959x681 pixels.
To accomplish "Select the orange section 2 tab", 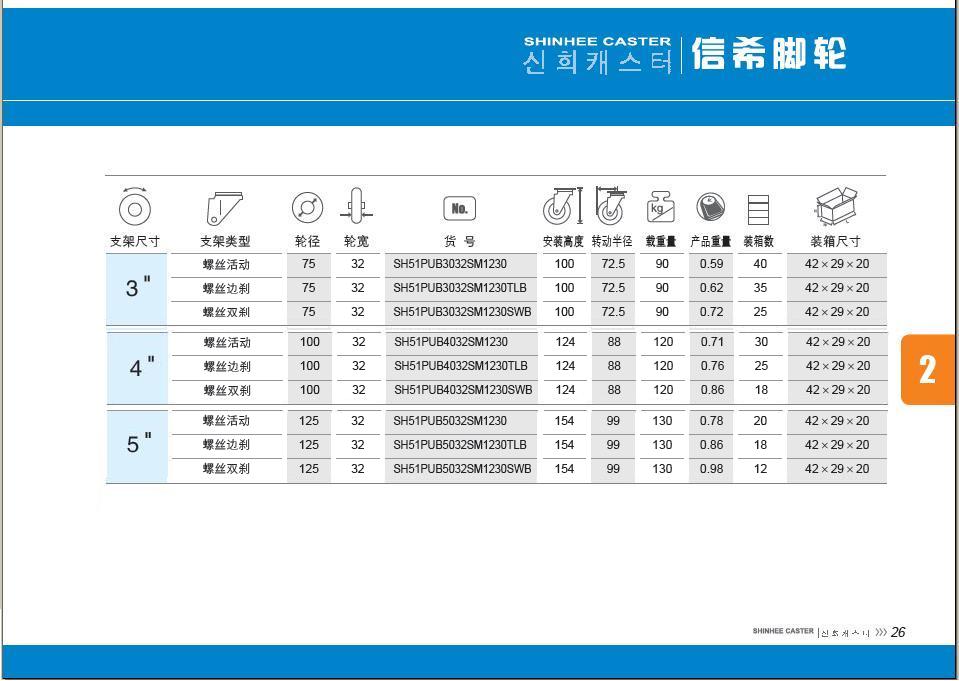I will [x=927, y=369].
